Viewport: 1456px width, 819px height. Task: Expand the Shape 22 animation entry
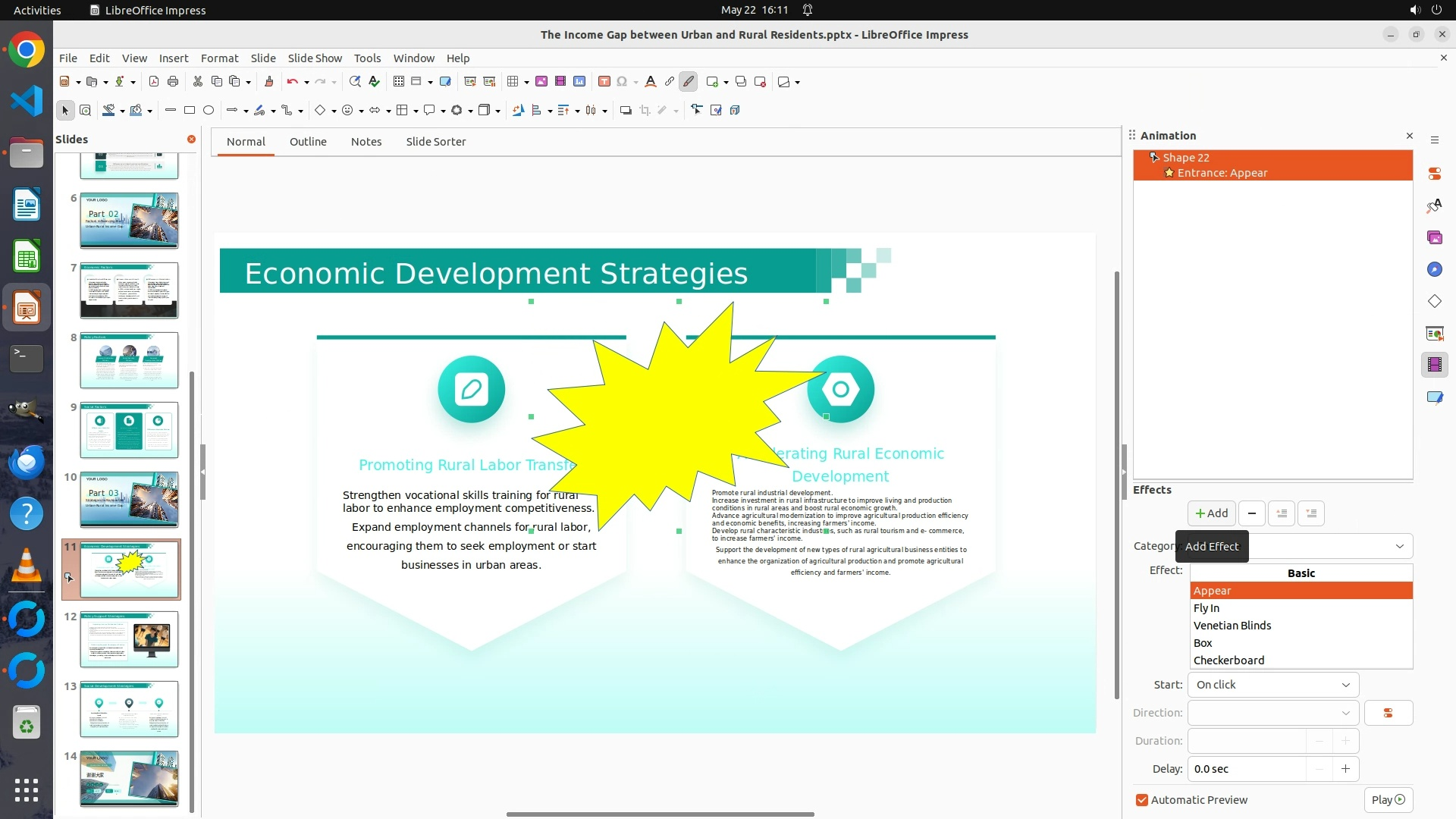click(1153, 158)
